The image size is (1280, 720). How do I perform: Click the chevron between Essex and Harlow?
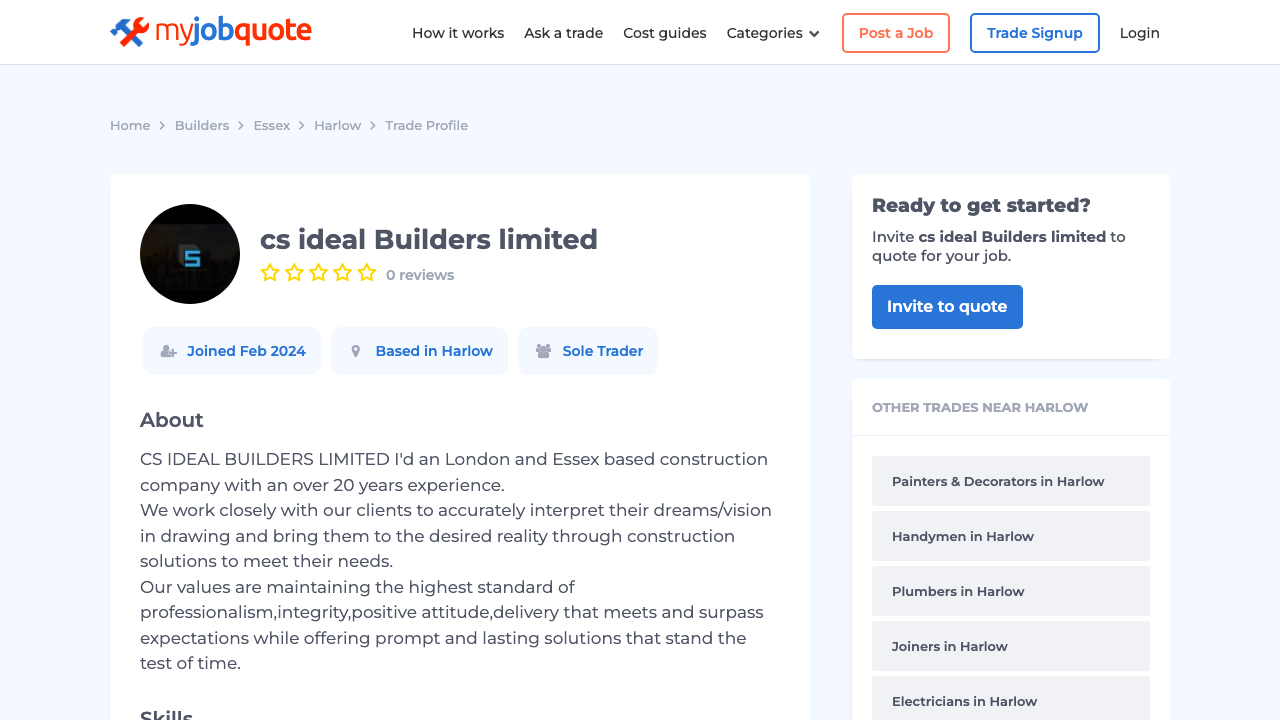click(x=301, y=125)
